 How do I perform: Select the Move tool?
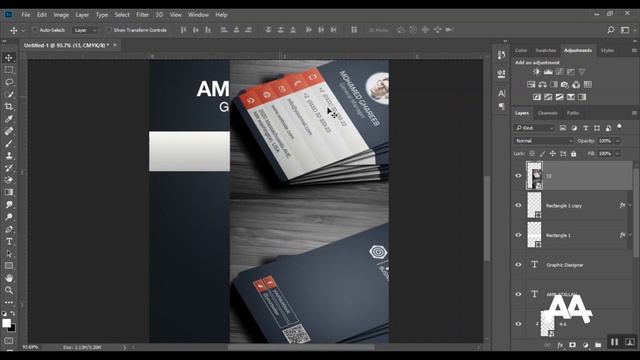[9, 58]
